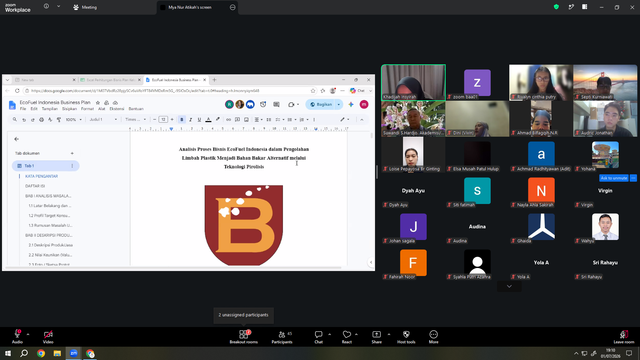The height and width of the screenshot is (360, 640).
Task: Toggle bold formatting in Docs toolbar
Action: click(182, 120)
